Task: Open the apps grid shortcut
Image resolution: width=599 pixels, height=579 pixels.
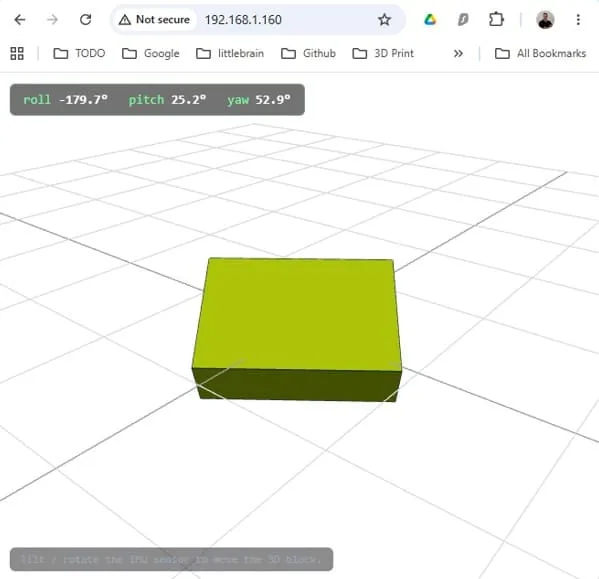Action: (x=17, y=53)
